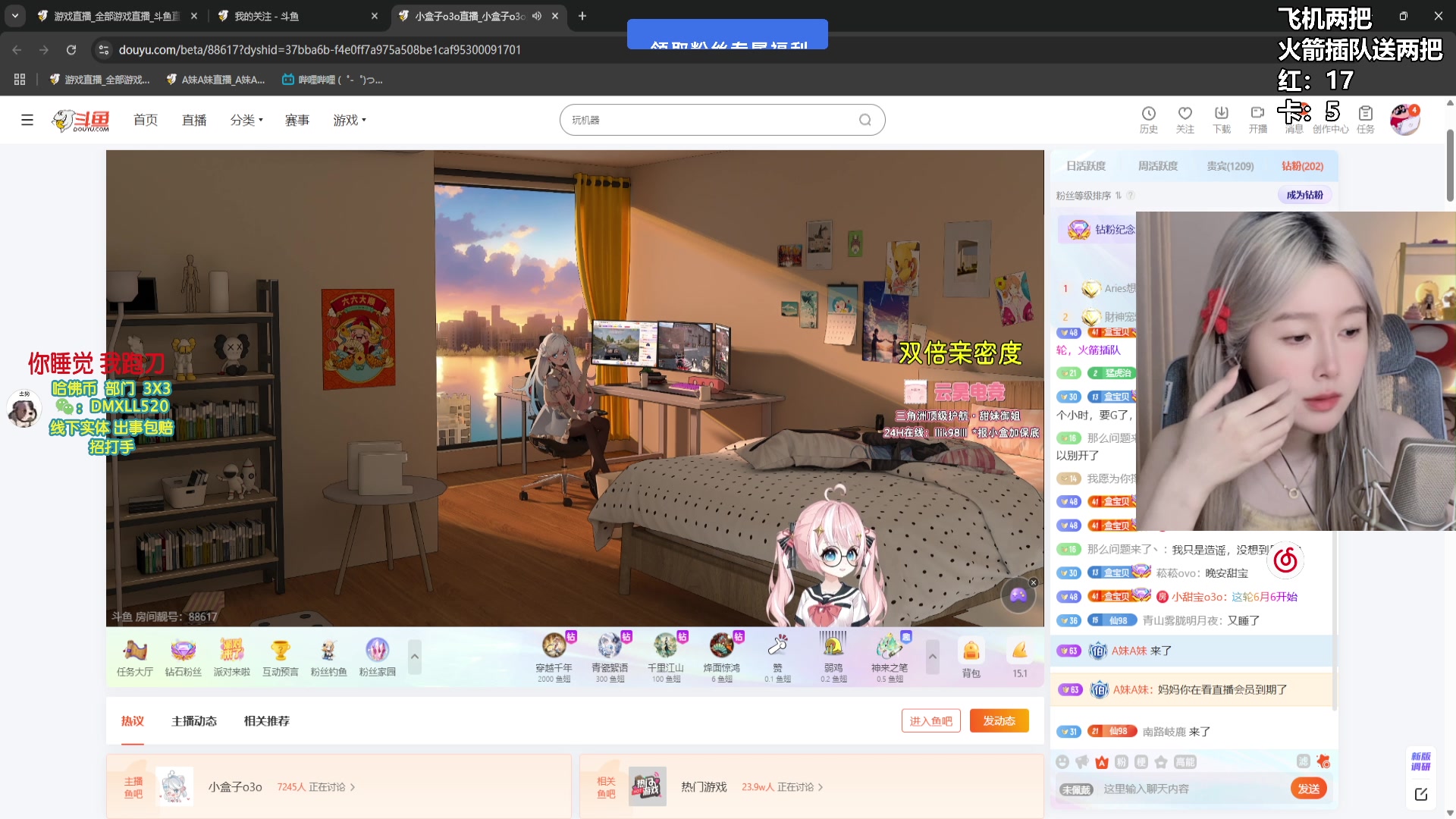
Task: Click the star icon in chat toolbar
Action: [x=1161, y=762]
